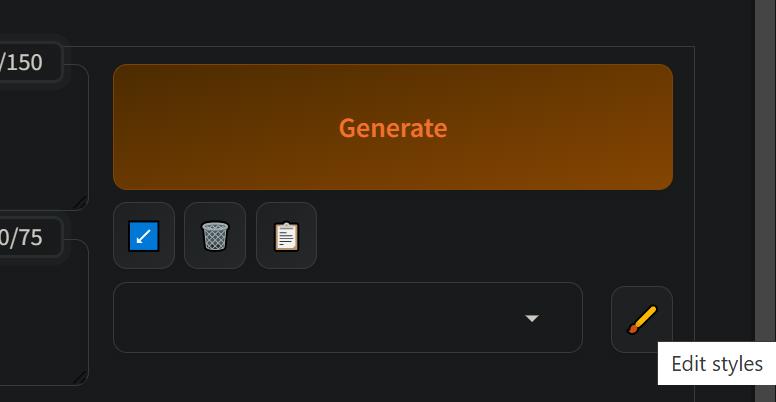This screenshot has width=776, height=402.
Task: Select the wastebasket button under Generate
Action: [x=215, y=236]
